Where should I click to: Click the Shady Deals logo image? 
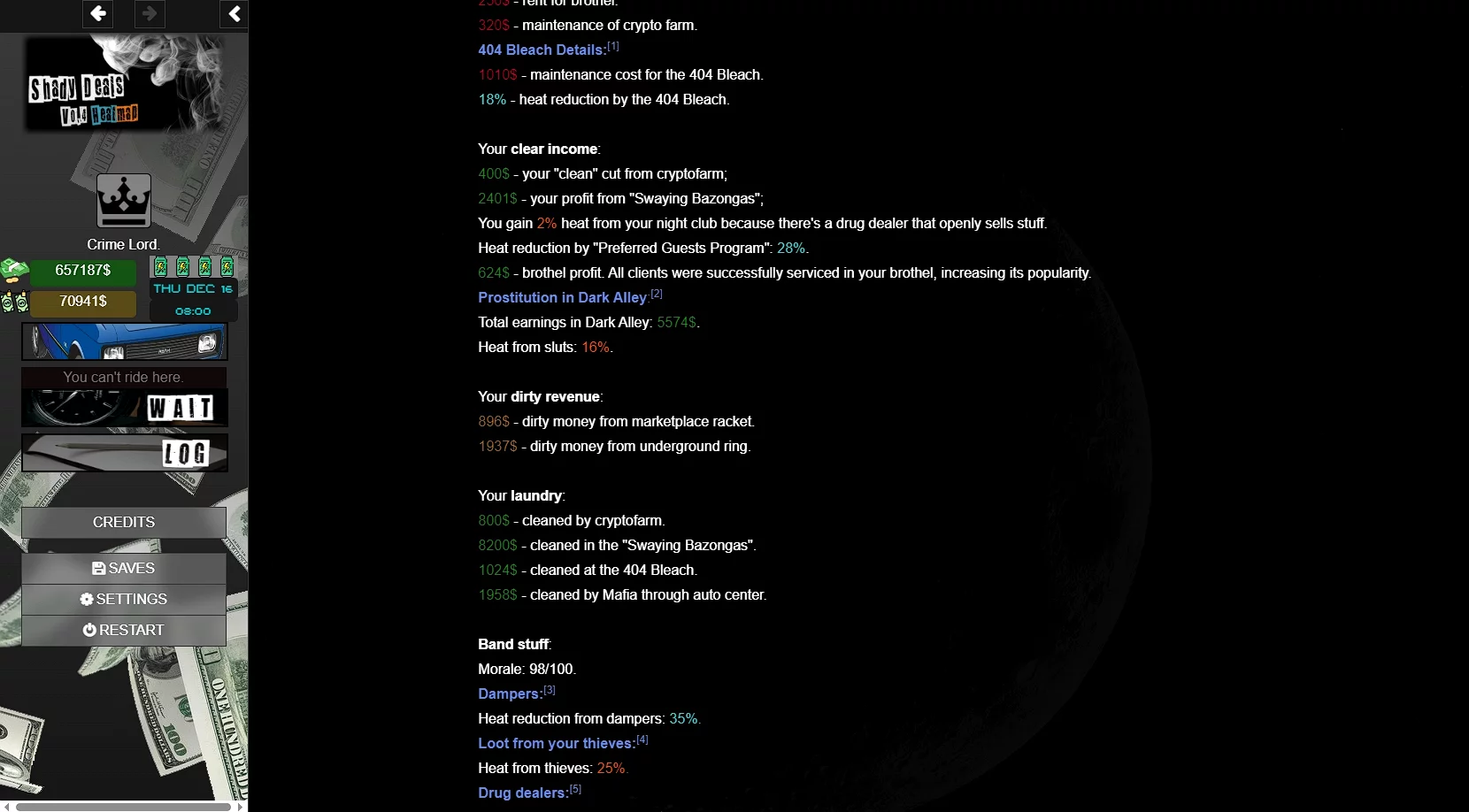(x=124, y=85)
